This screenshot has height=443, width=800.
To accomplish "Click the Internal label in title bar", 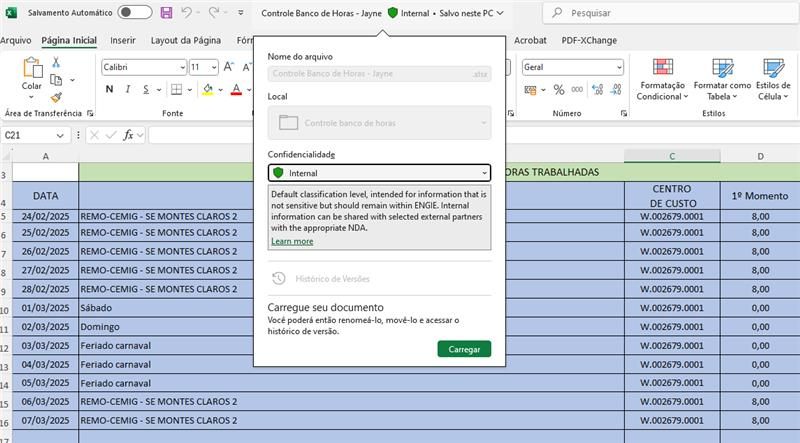I will point(415,13).
